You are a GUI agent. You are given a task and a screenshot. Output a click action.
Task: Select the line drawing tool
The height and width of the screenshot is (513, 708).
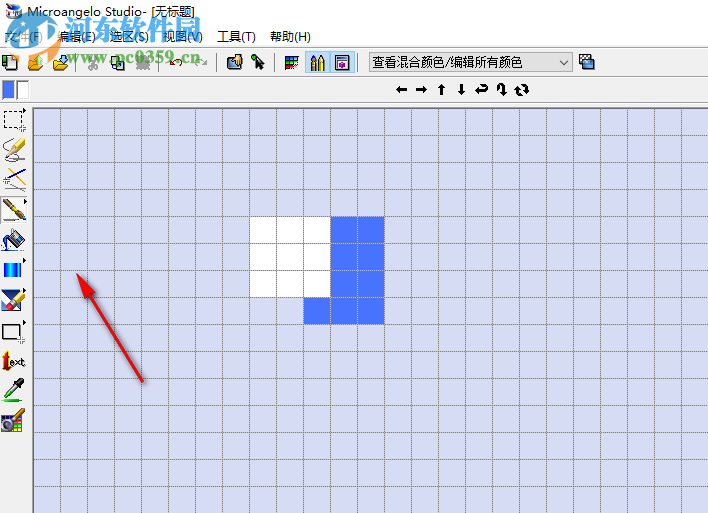pos(14,180)
